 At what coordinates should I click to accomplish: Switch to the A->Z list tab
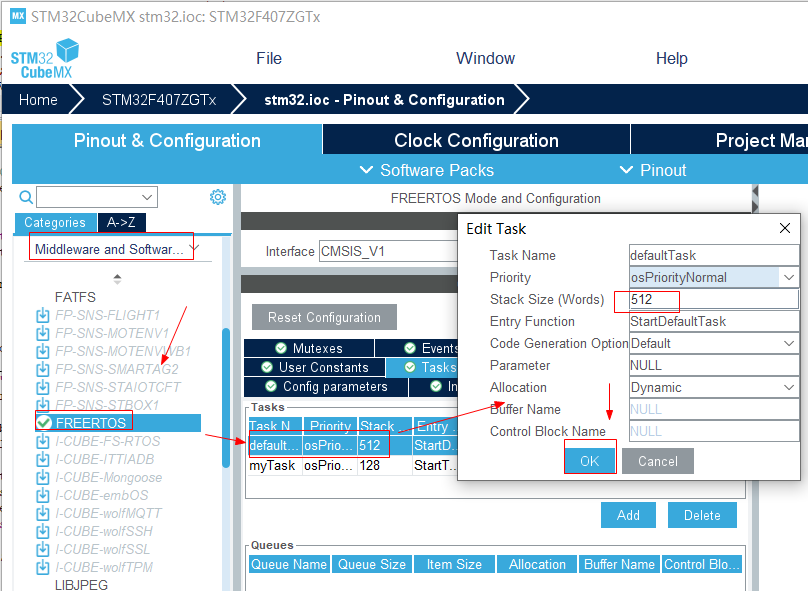coord(122,223)
